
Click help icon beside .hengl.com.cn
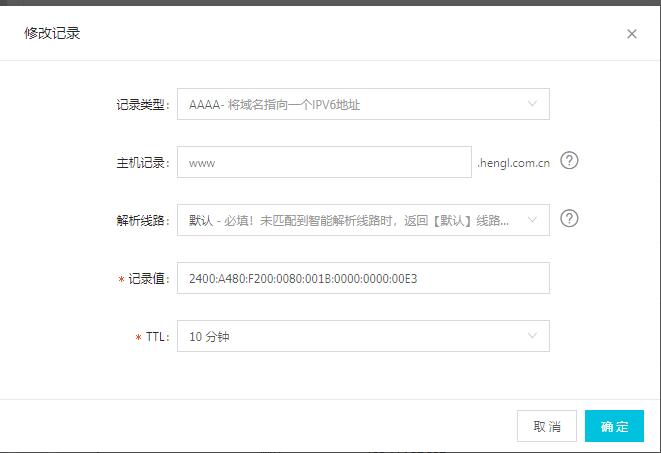(569, 161)
